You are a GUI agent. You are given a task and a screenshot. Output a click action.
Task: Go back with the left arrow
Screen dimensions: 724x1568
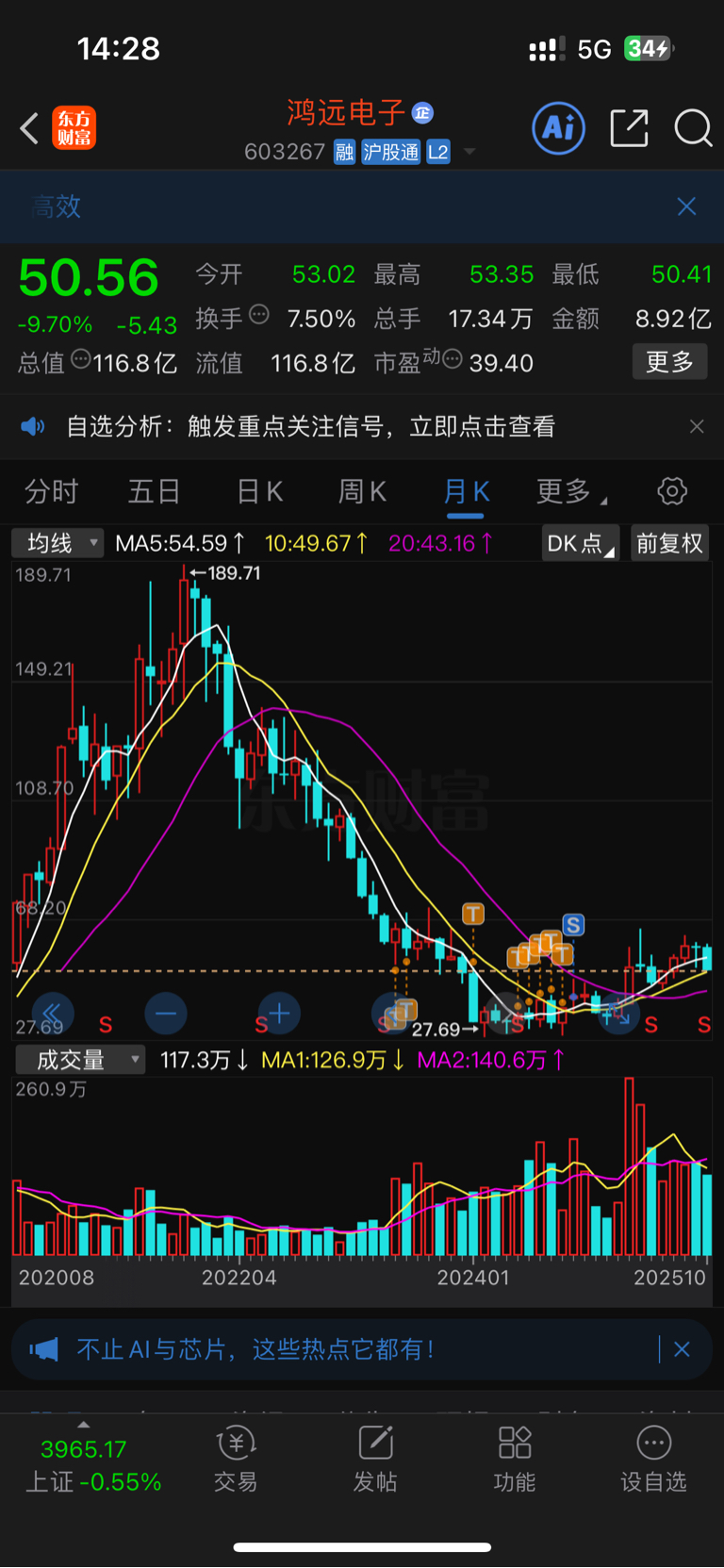[29, 128]
